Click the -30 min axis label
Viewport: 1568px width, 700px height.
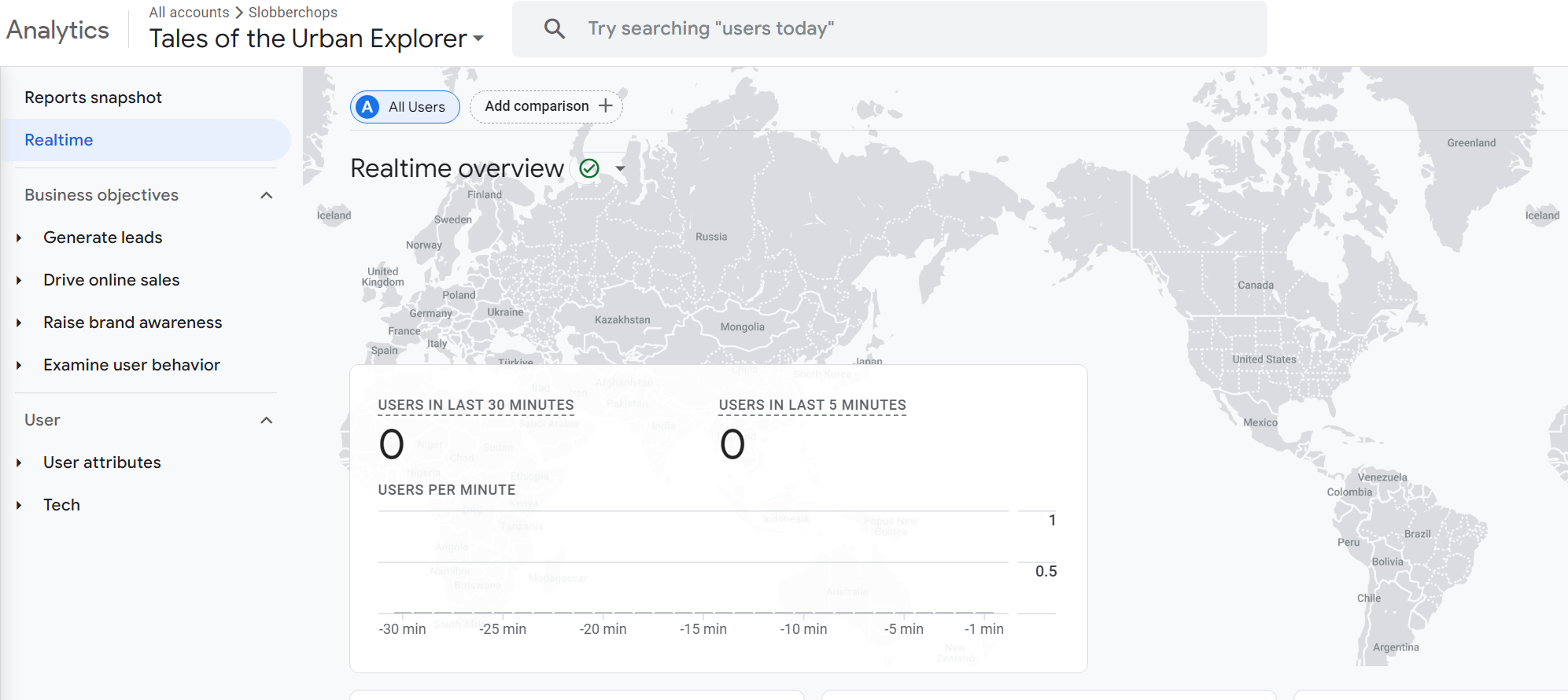pos(403,629)
